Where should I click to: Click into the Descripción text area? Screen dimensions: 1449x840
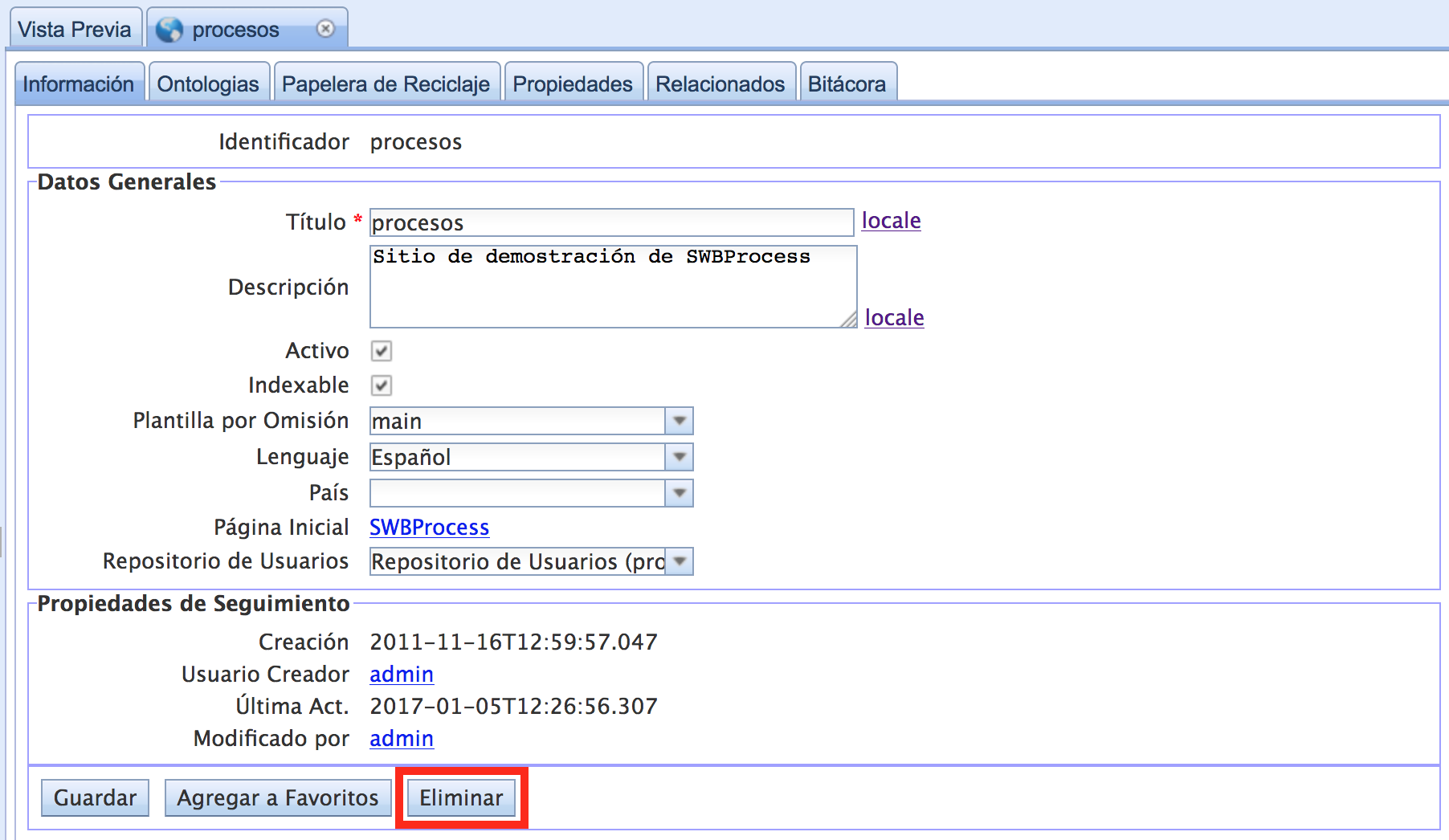tap(613, 286)
